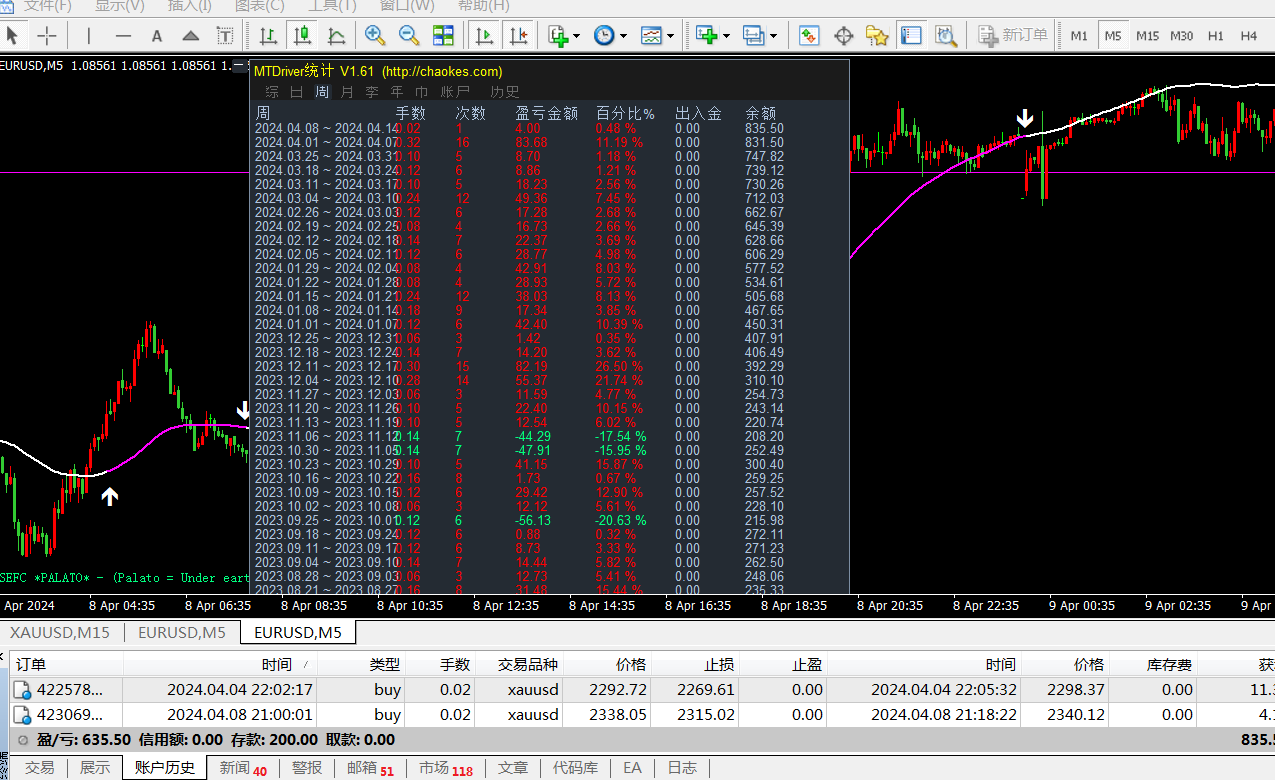This screenshot has height=780, width=1275.
Task: Switch chart to candlesticks style
Action: (x=302, y=36)
